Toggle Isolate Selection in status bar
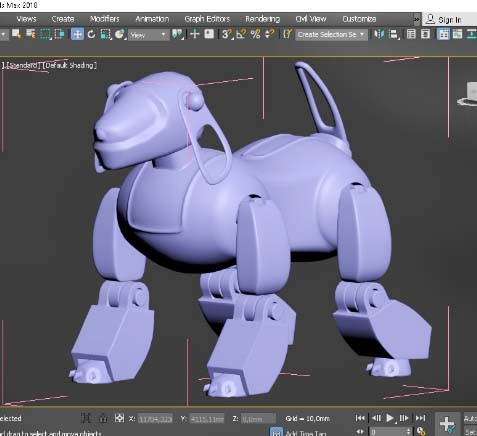 point(86,418)
